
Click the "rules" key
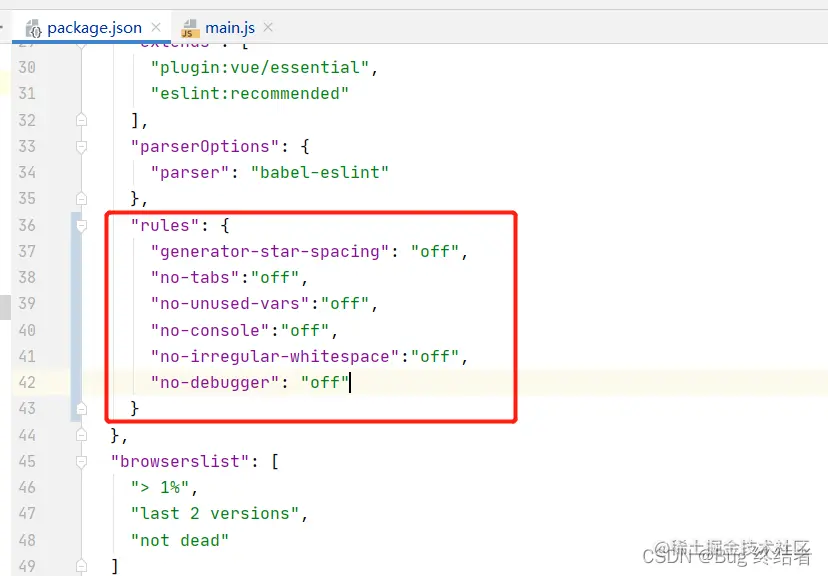click(165, 225)
